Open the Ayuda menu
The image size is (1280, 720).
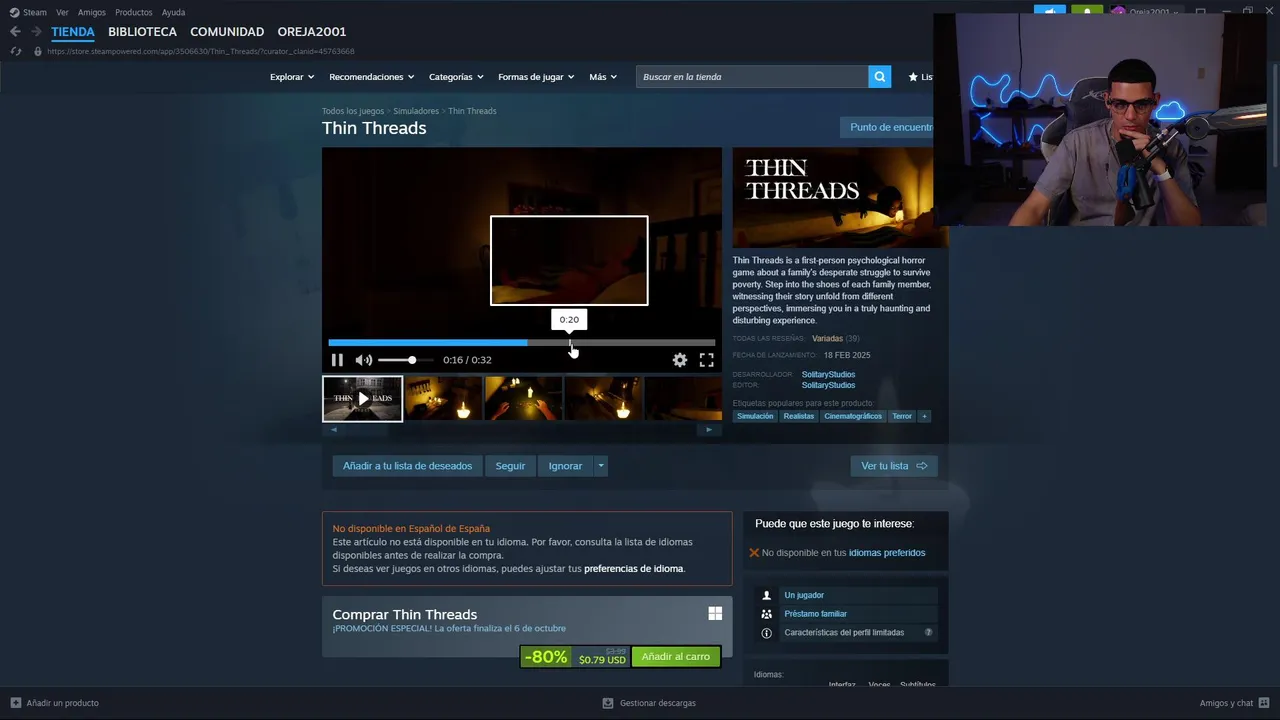click(x=173, y=12)
